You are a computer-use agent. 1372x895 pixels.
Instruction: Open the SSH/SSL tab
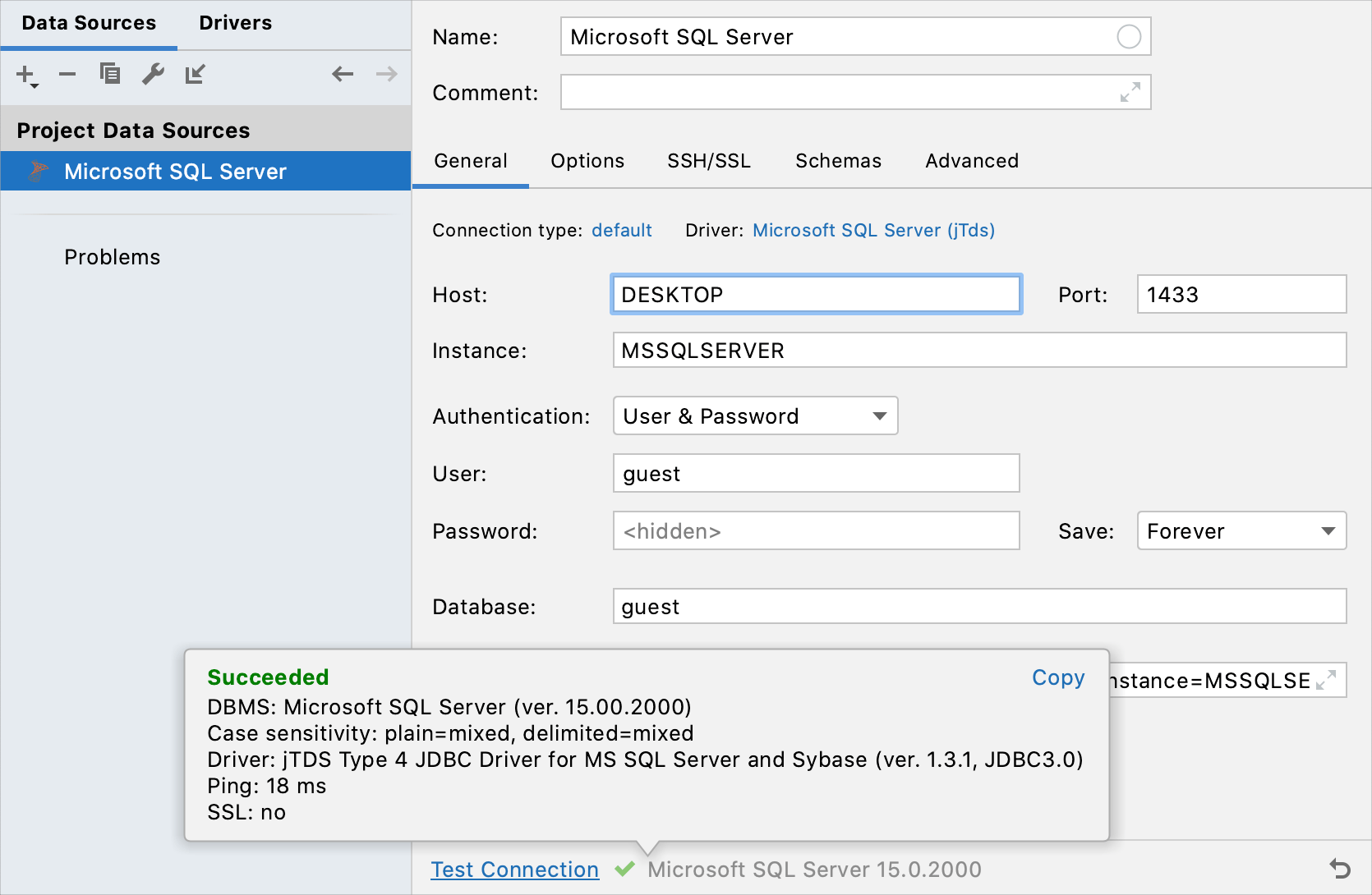pyautogui.click(x=709, y=161)
